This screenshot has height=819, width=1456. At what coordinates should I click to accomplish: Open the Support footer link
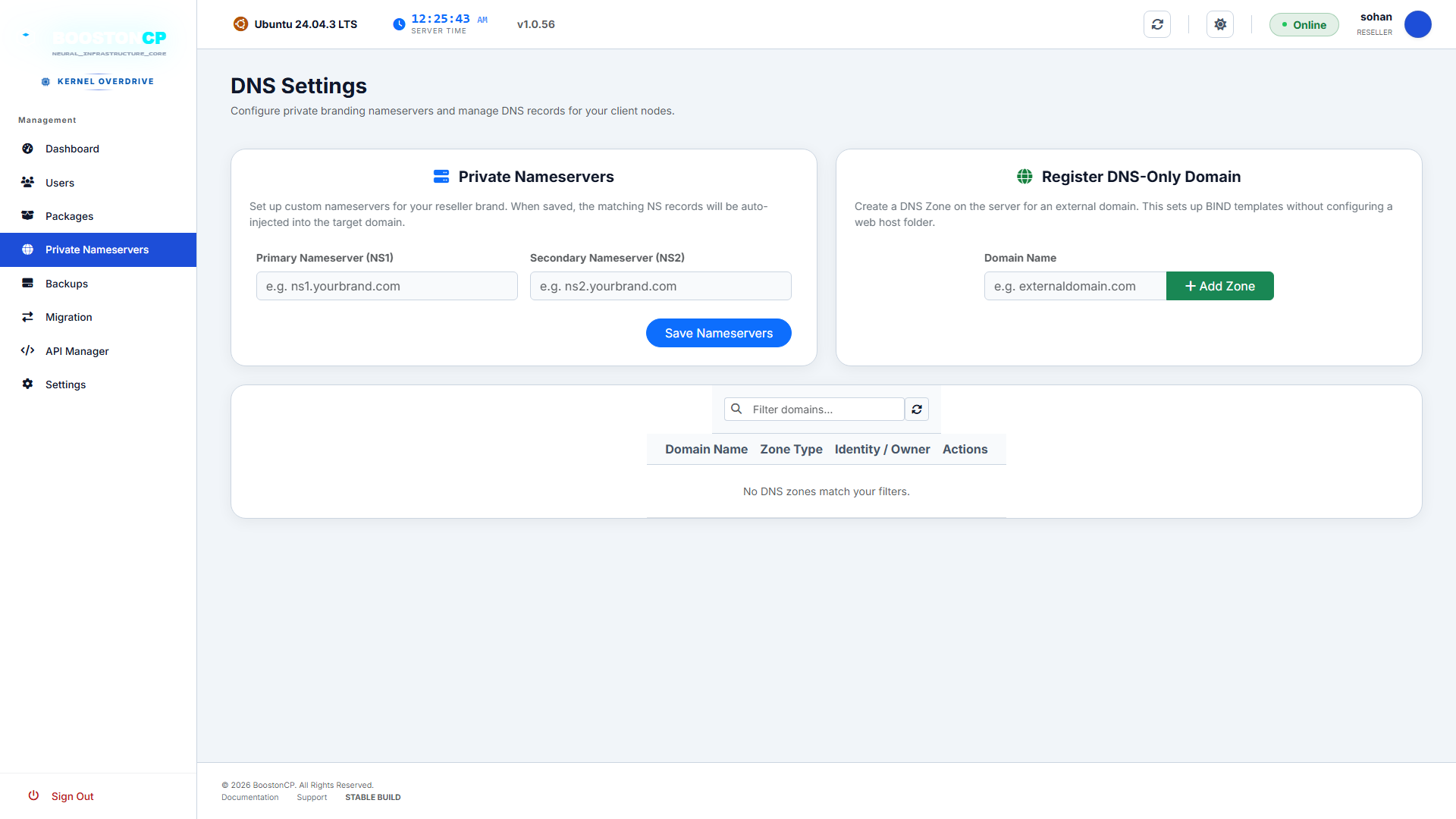312,797
